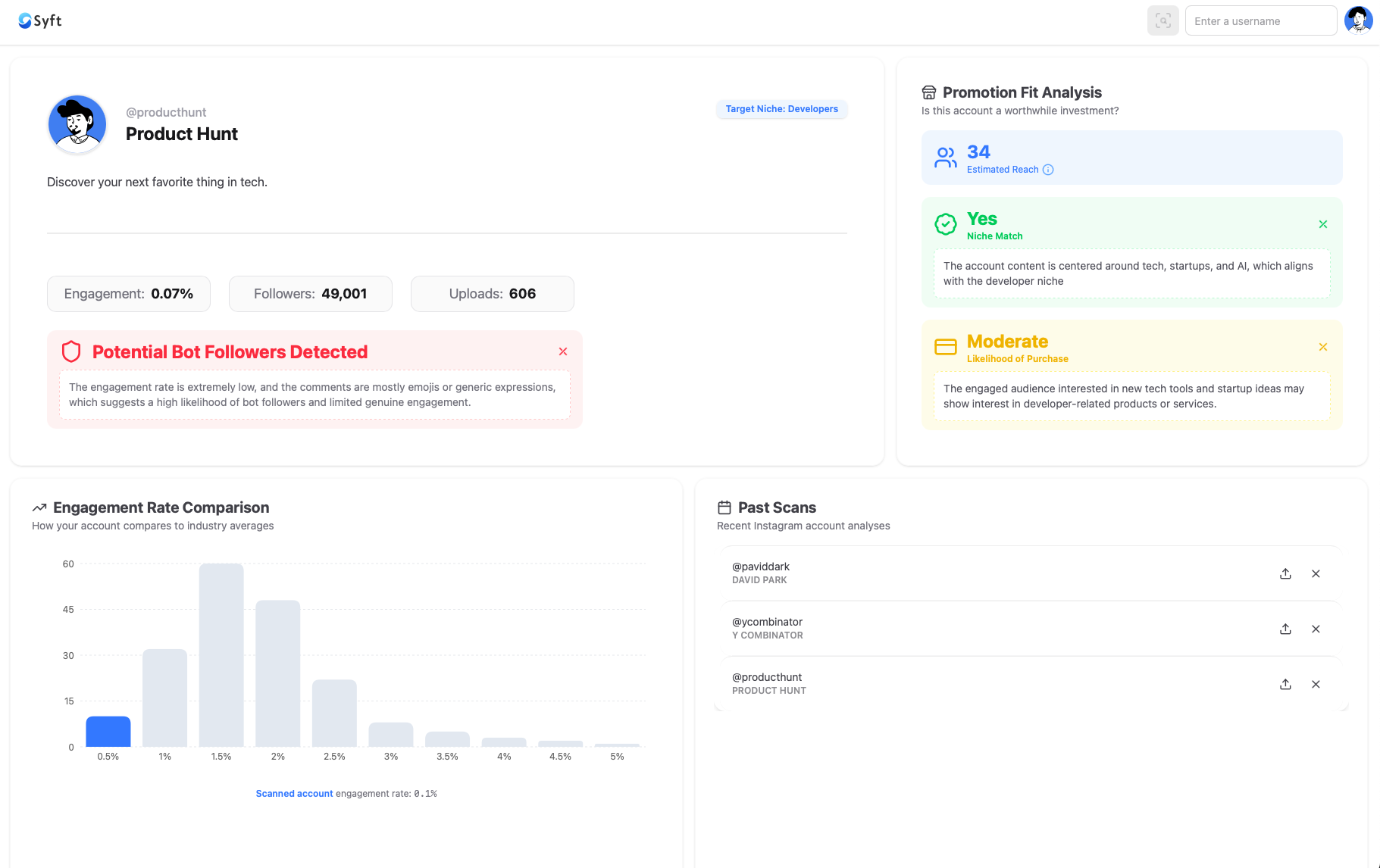Remove the @ycombinator scan

click(1316, 629)
